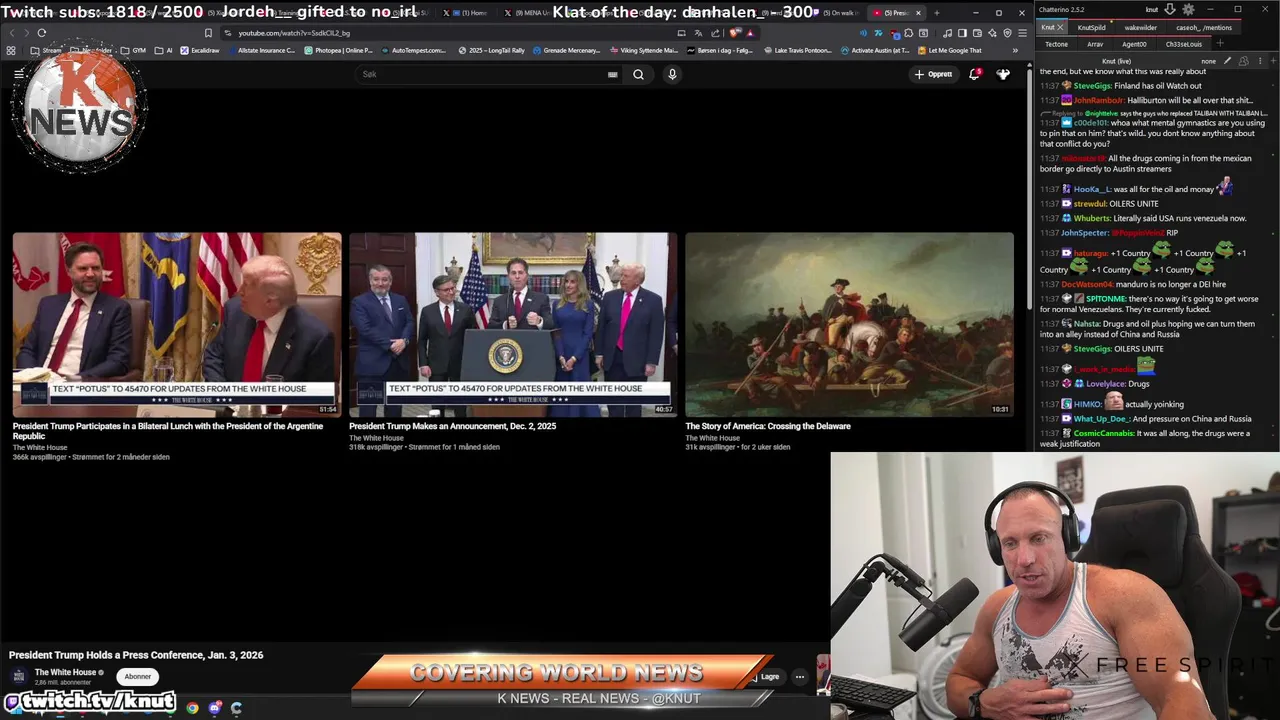Open Grenade Mercenary bookmark
Image resolution: width=1280 pixels, height=720 pixels.
(x=567, y=50)
